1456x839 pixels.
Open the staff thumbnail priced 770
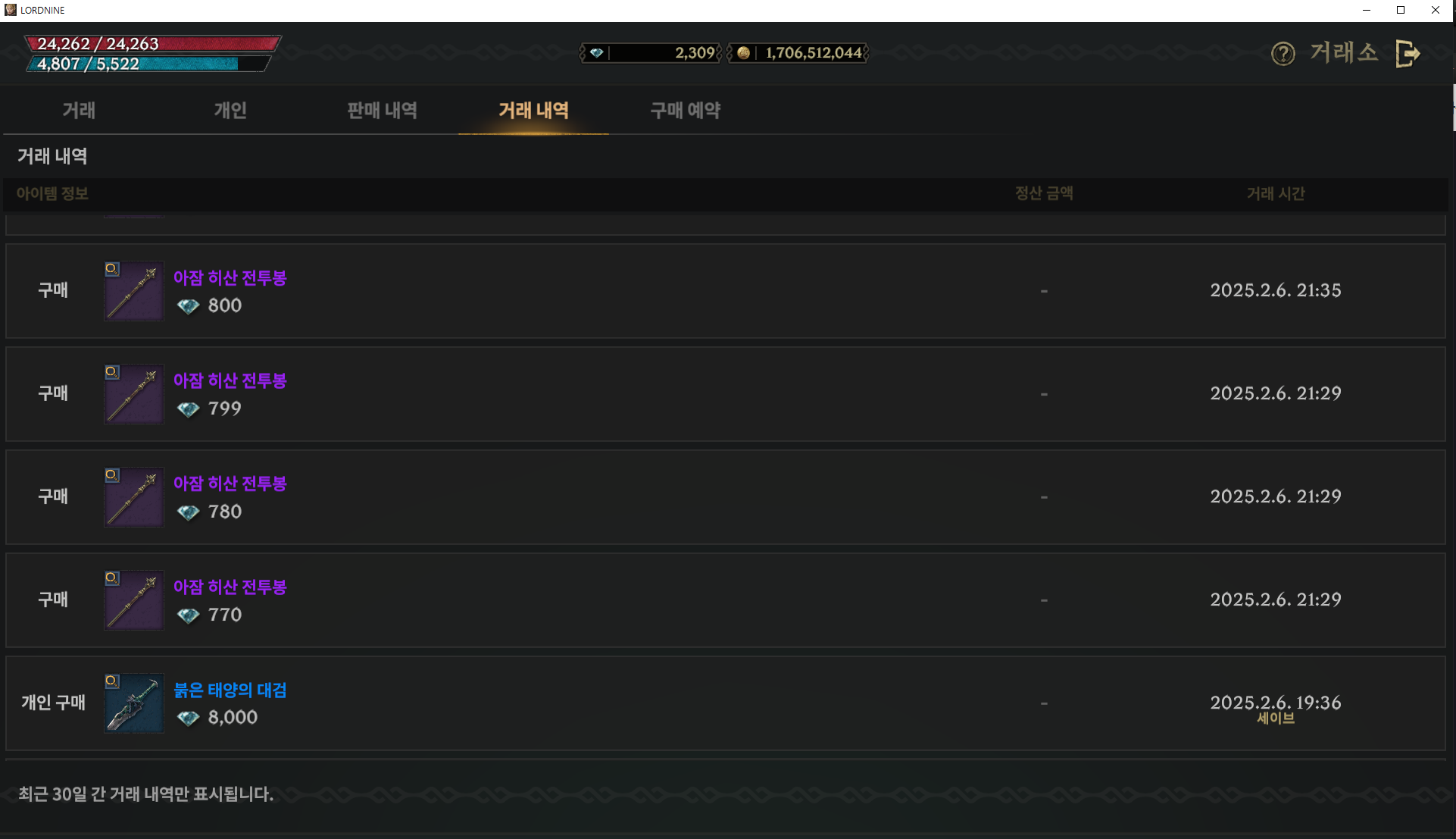(x=134, y=600)
